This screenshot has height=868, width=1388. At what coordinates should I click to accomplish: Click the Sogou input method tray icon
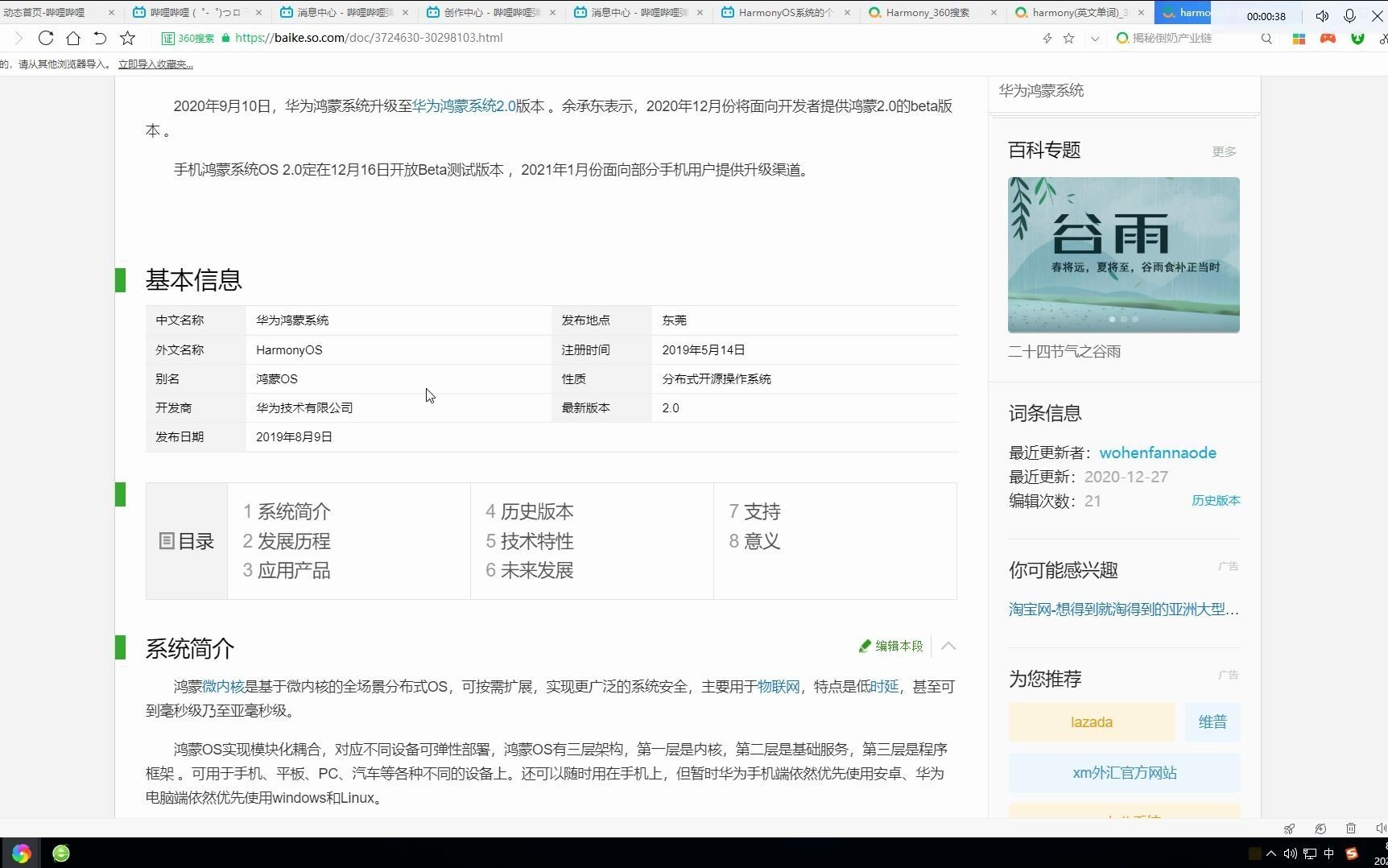[x=1352, y=854]
